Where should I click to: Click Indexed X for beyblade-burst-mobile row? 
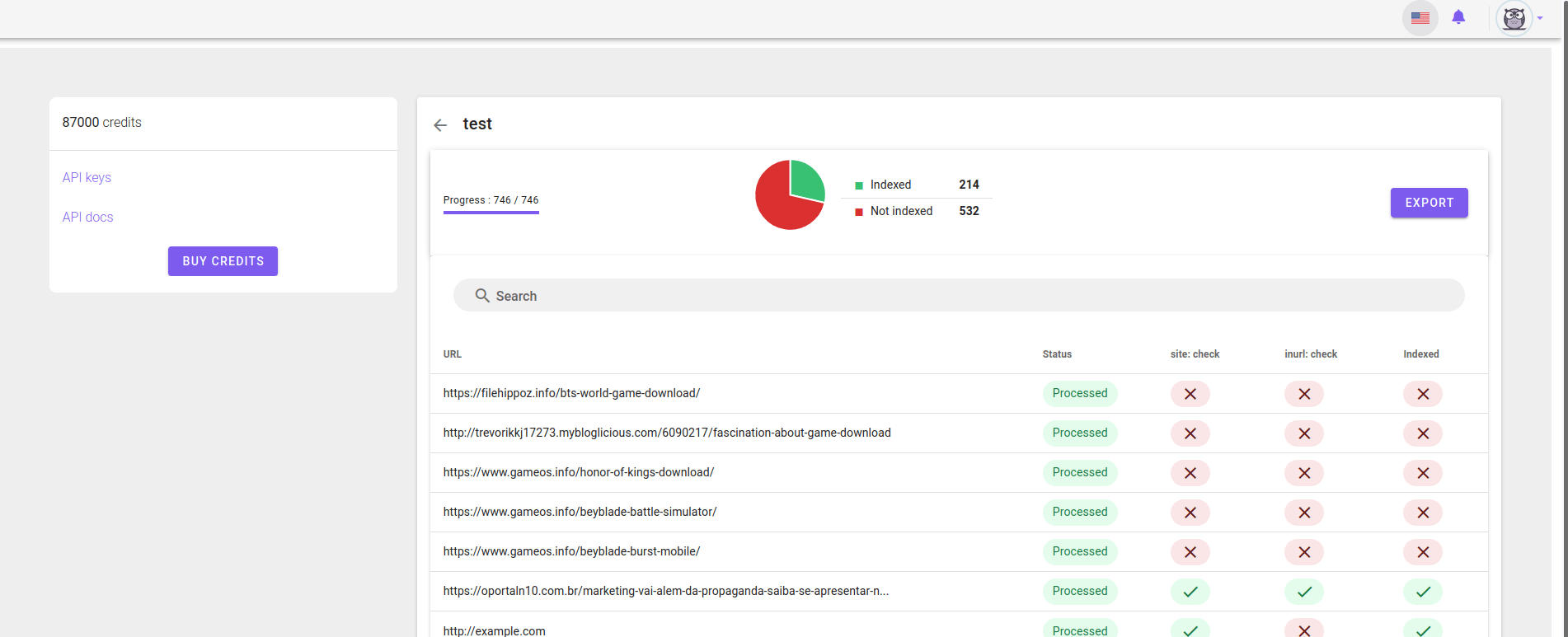1422,552
